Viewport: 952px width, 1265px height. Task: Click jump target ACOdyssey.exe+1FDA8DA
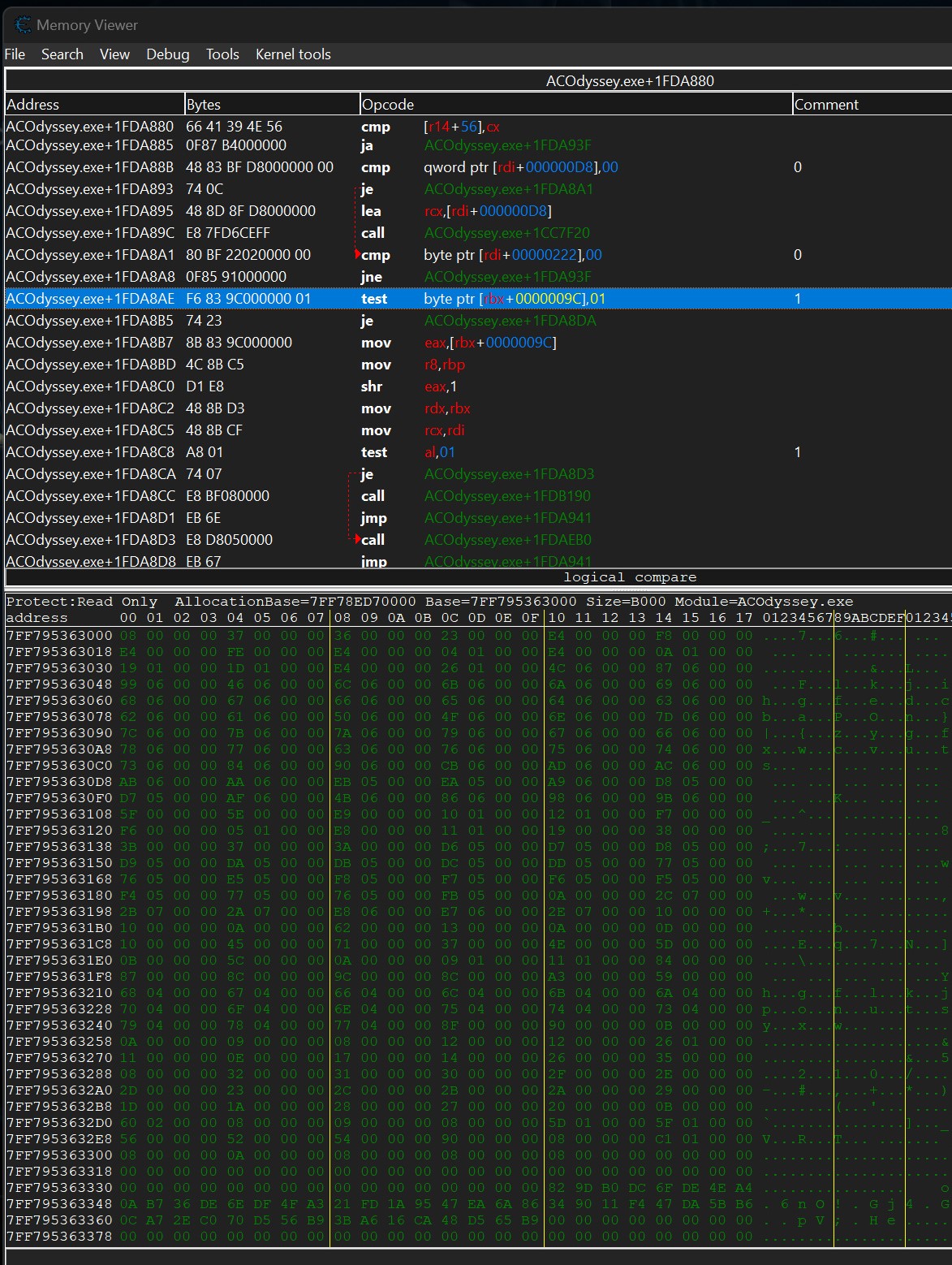510,321
